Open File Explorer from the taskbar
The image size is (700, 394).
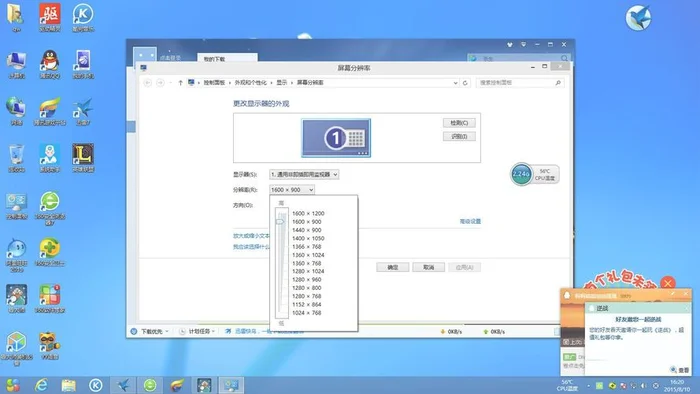click(x=68, y=385)
